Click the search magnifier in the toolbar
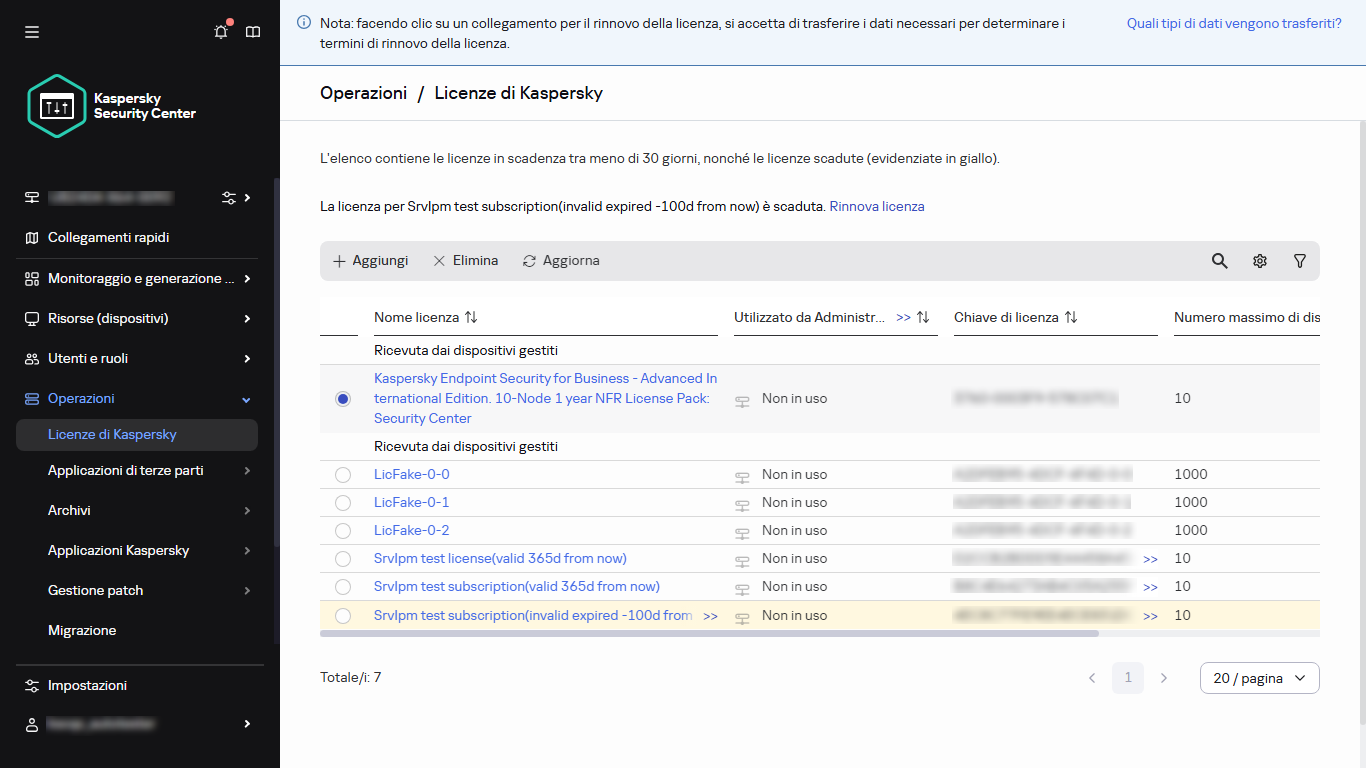Viewport: 1366px width, 768px height. pyautogui.click(x=1219, y=261)
